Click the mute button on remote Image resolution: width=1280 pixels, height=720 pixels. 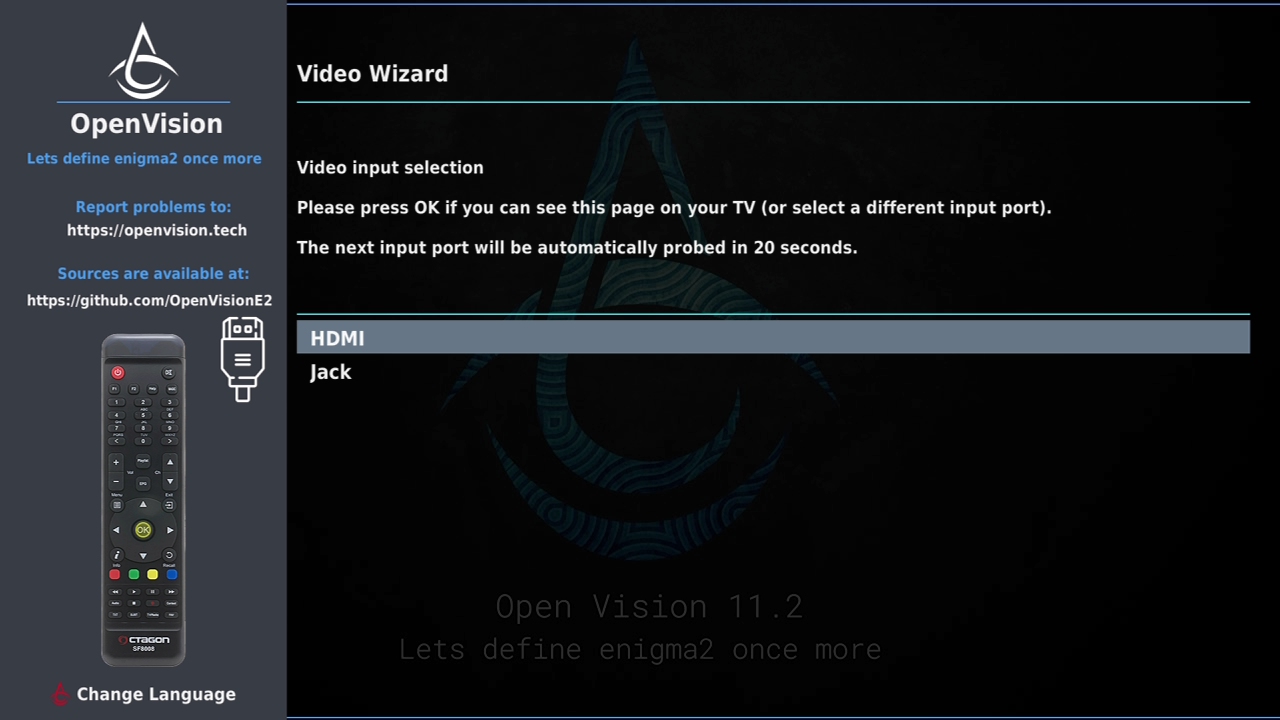point(169,373)
